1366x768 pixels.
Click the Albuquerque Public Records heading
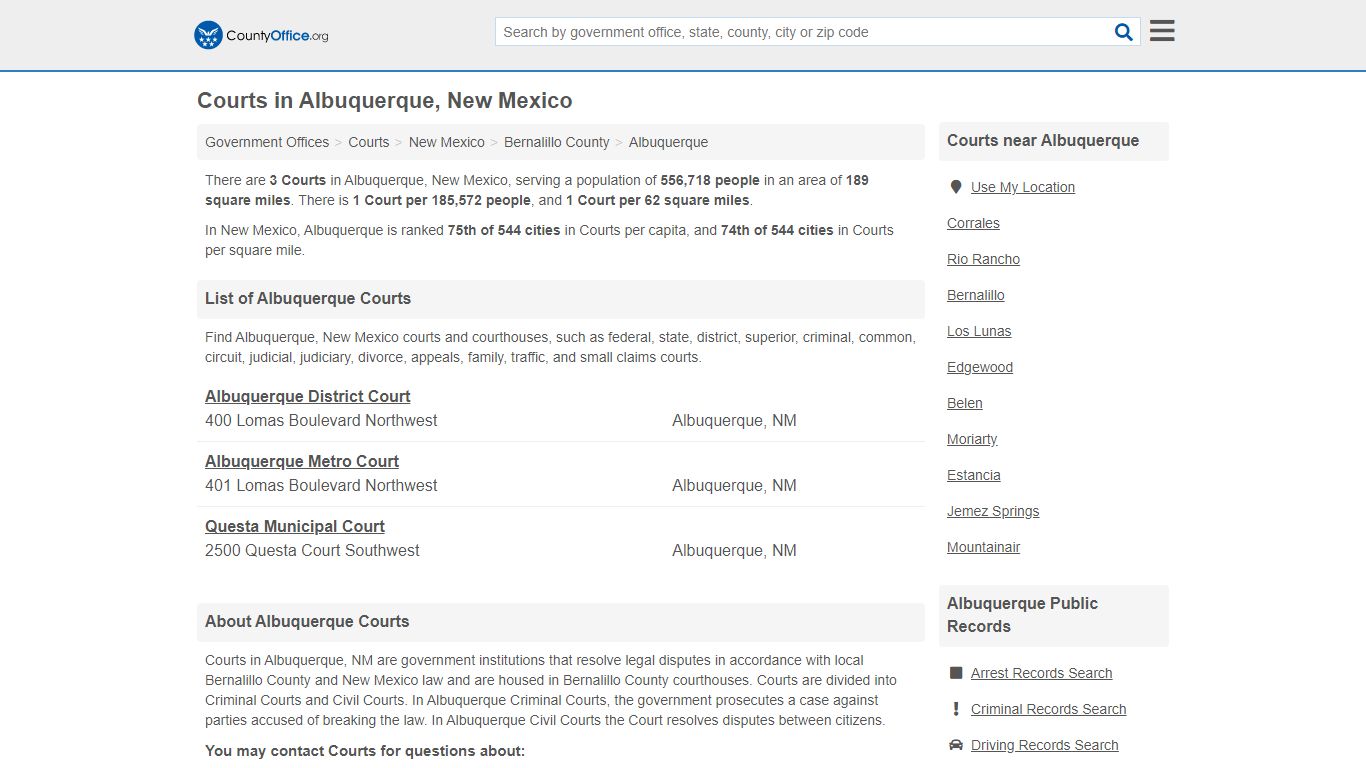(x=1022, y=615)
